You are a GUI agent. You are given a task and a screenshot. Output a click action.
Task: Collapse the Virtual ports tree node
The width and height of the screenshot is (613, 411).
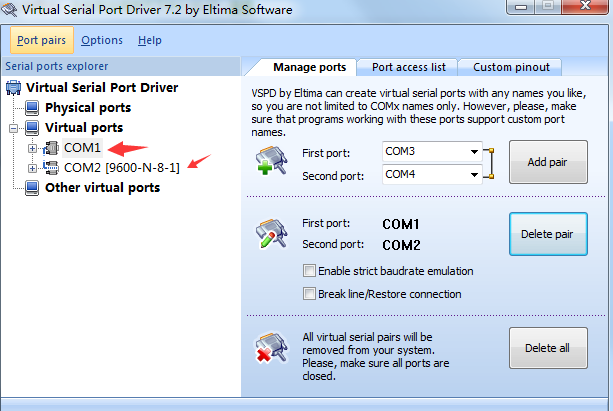click(x=13, y=128)
